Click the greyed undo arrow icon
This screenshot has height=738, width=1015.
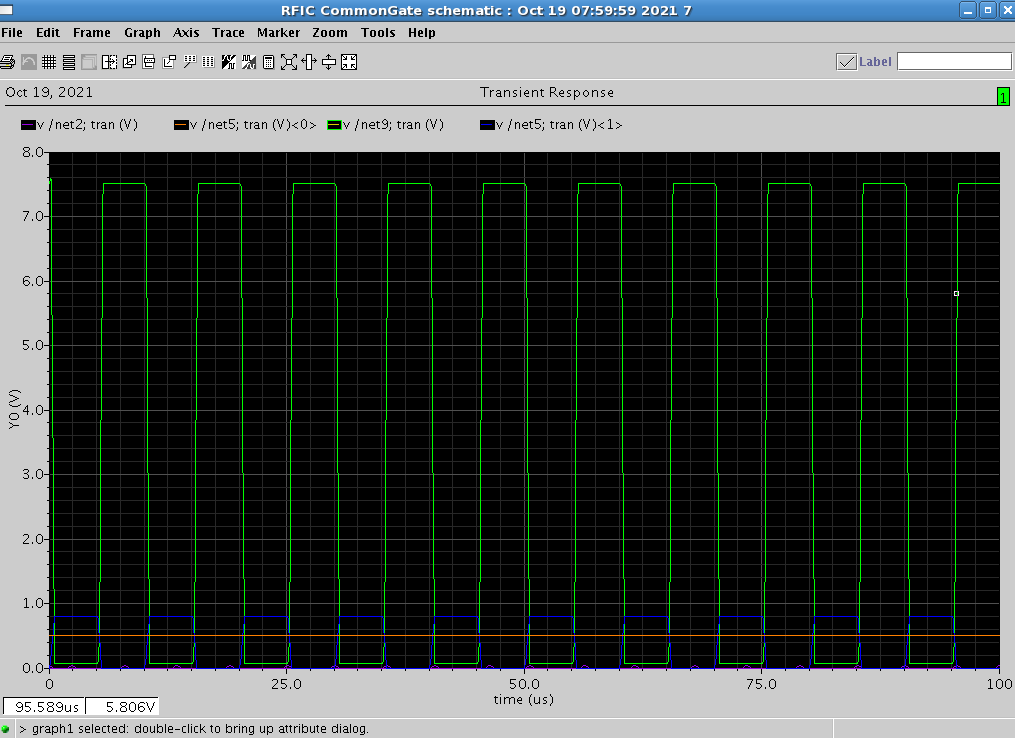tap(28, 62)
